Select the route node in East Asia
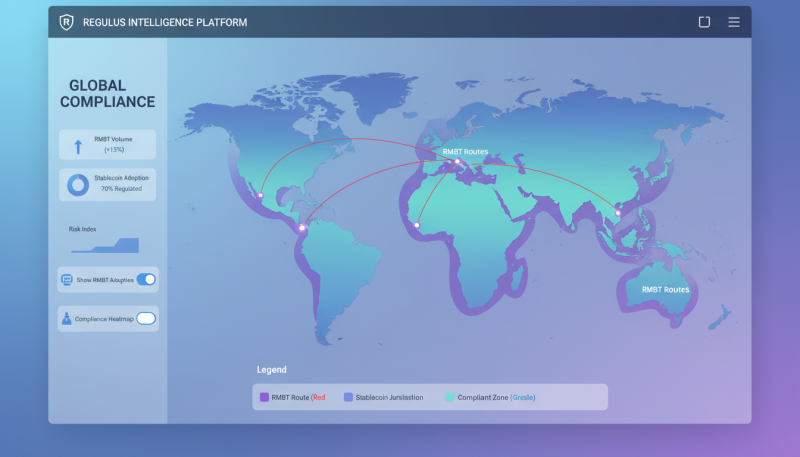The width and height of the screenshot is (800, 457). [617, 212]
